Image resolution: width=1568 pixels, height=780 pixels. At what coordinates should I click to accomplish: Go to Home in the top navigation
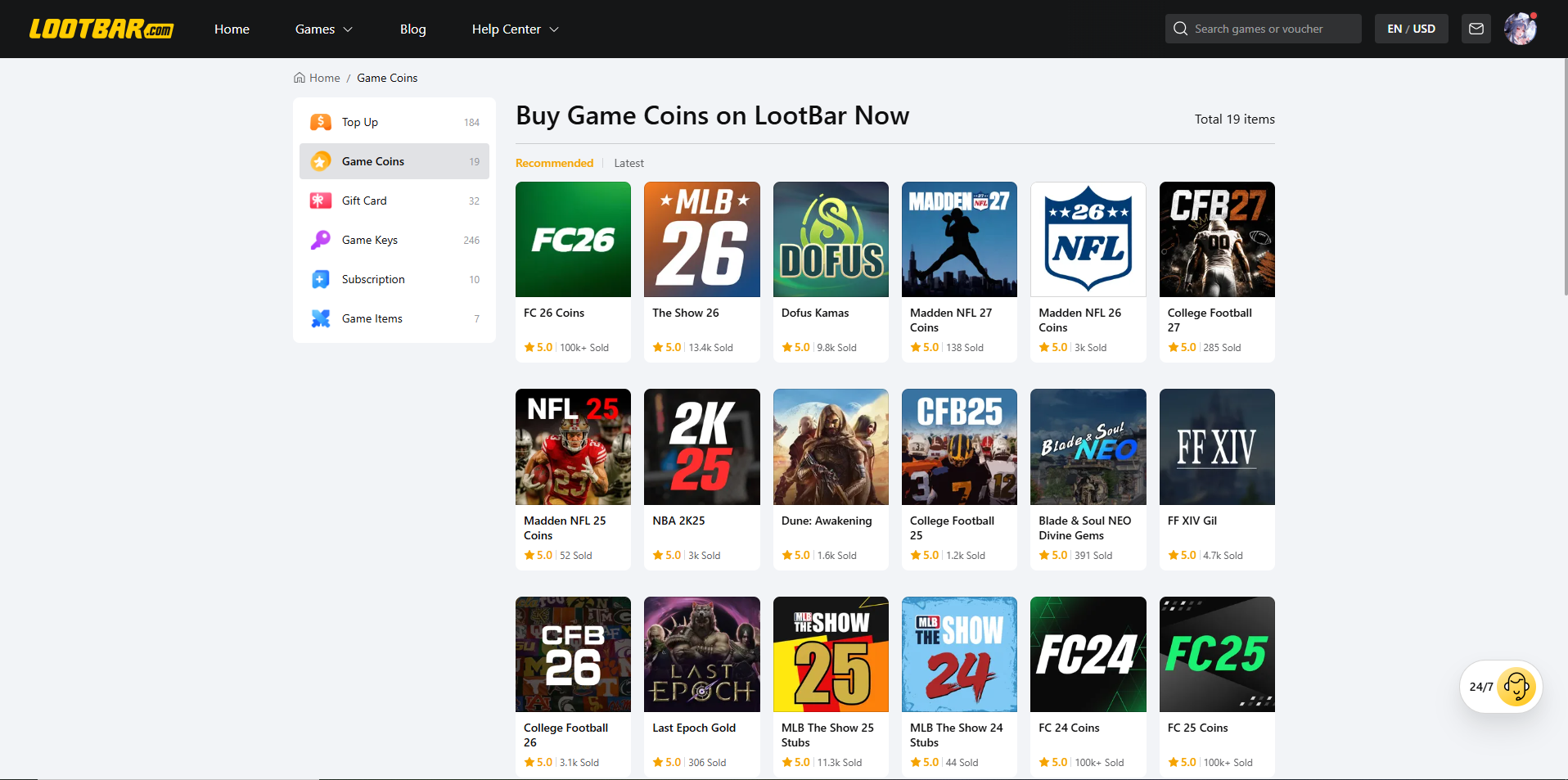pyautogui.click(x=232, y=29)
